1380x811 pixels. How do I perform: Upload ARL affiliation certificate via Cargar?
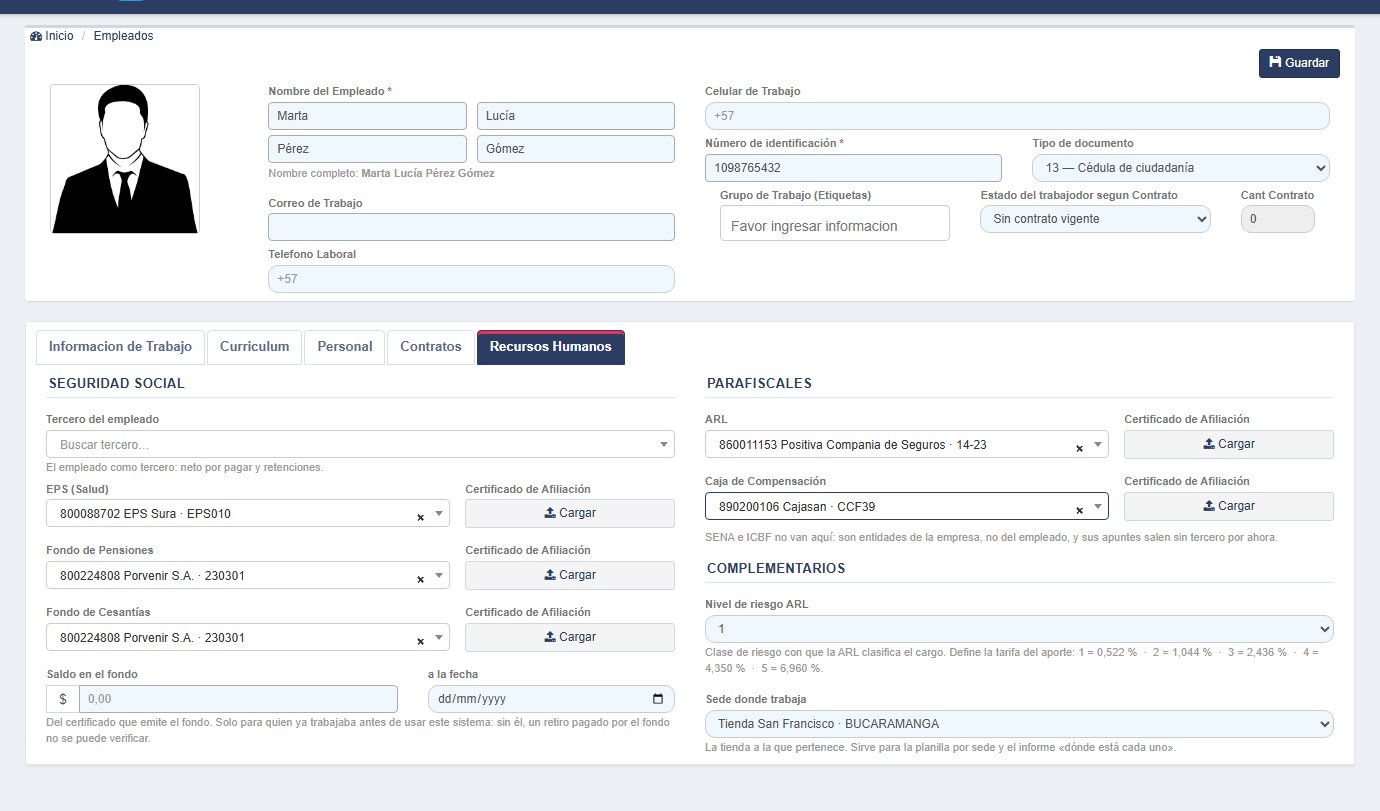1229,444
